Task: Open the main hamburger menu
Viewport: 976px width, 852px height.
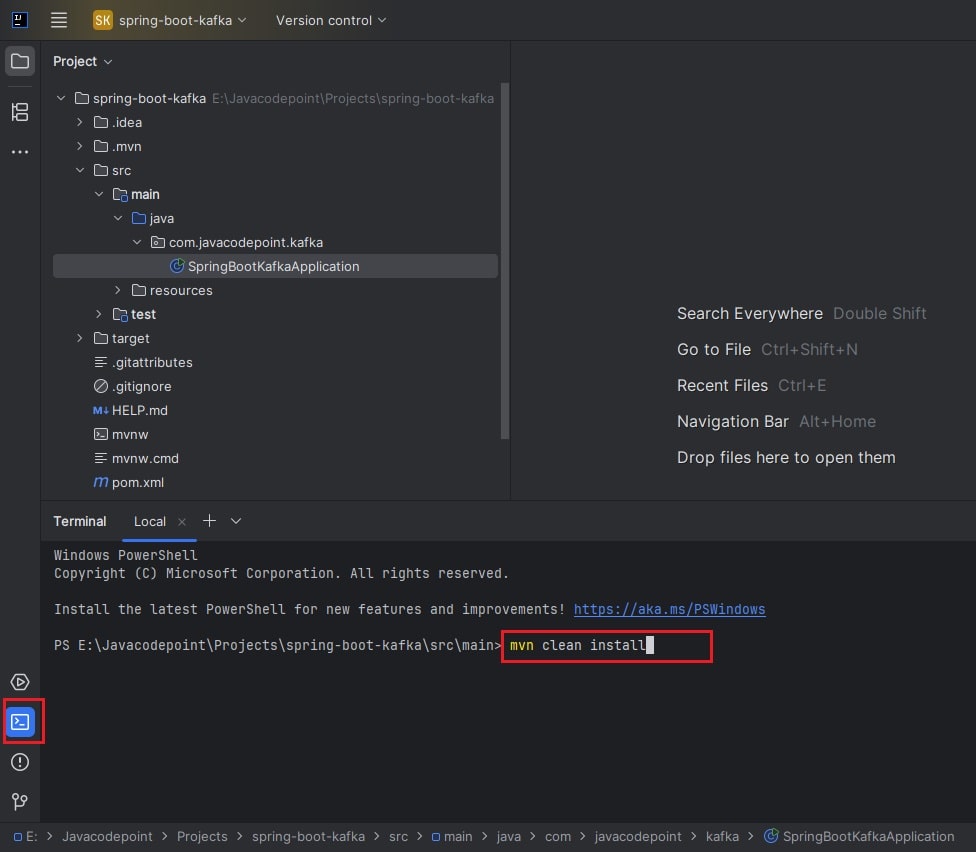Action: (x=59, y=20)
